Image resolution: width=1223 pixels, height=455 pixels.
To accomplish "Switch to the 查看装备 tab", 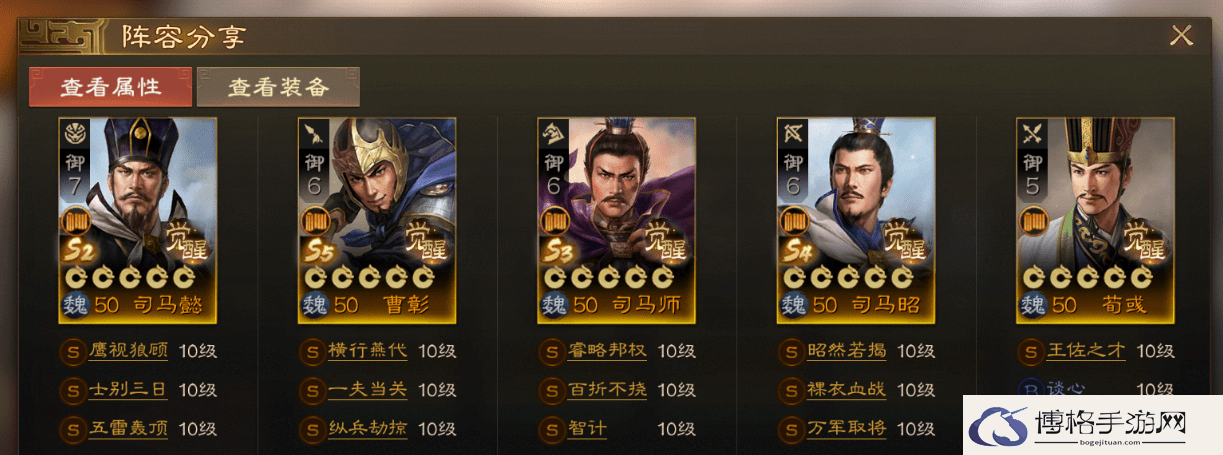I will point(278,87).
